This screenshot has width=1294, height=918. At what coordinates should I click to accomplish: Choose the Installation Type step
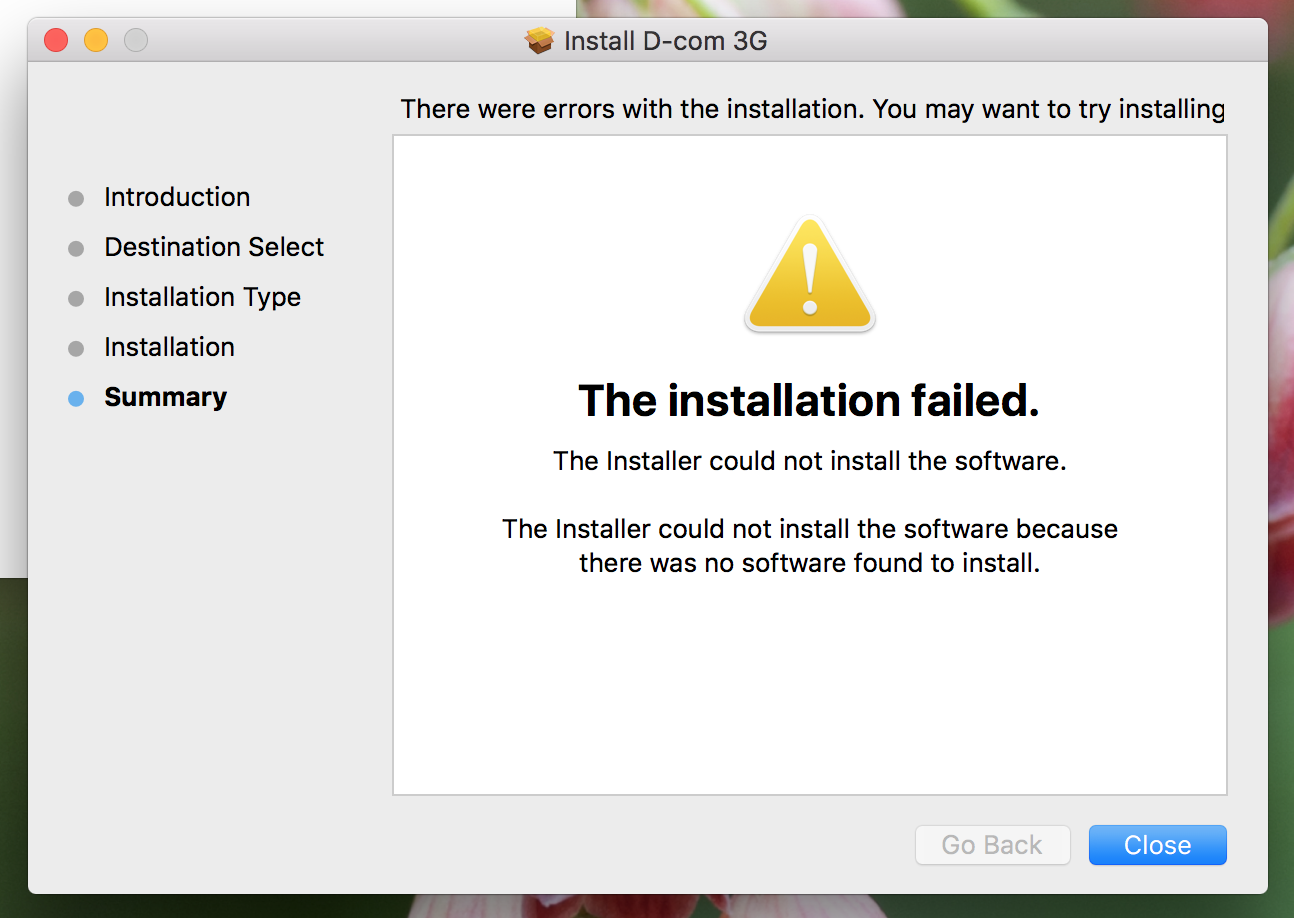point(202,297)
